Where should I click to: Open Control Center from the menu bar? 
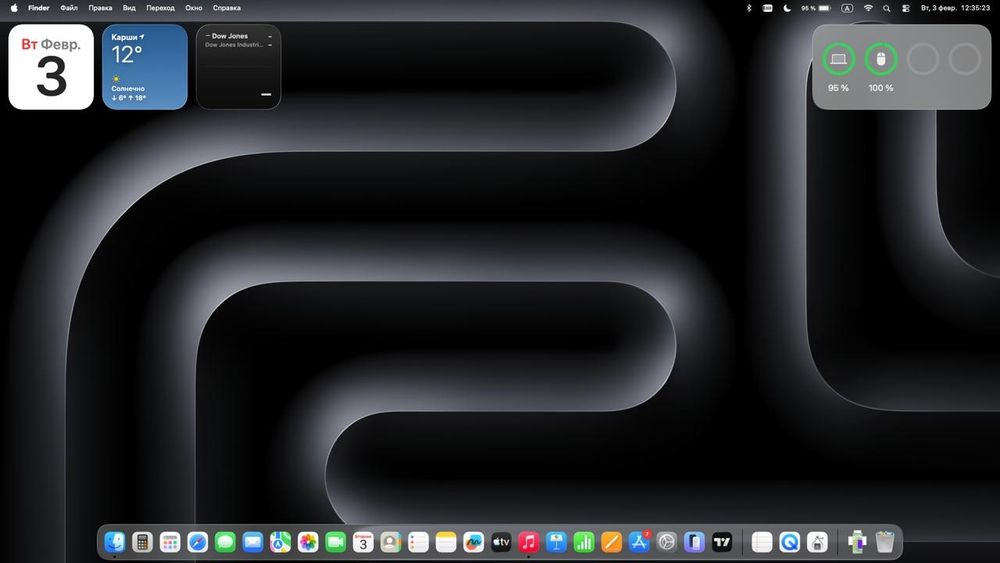(906, 8)
